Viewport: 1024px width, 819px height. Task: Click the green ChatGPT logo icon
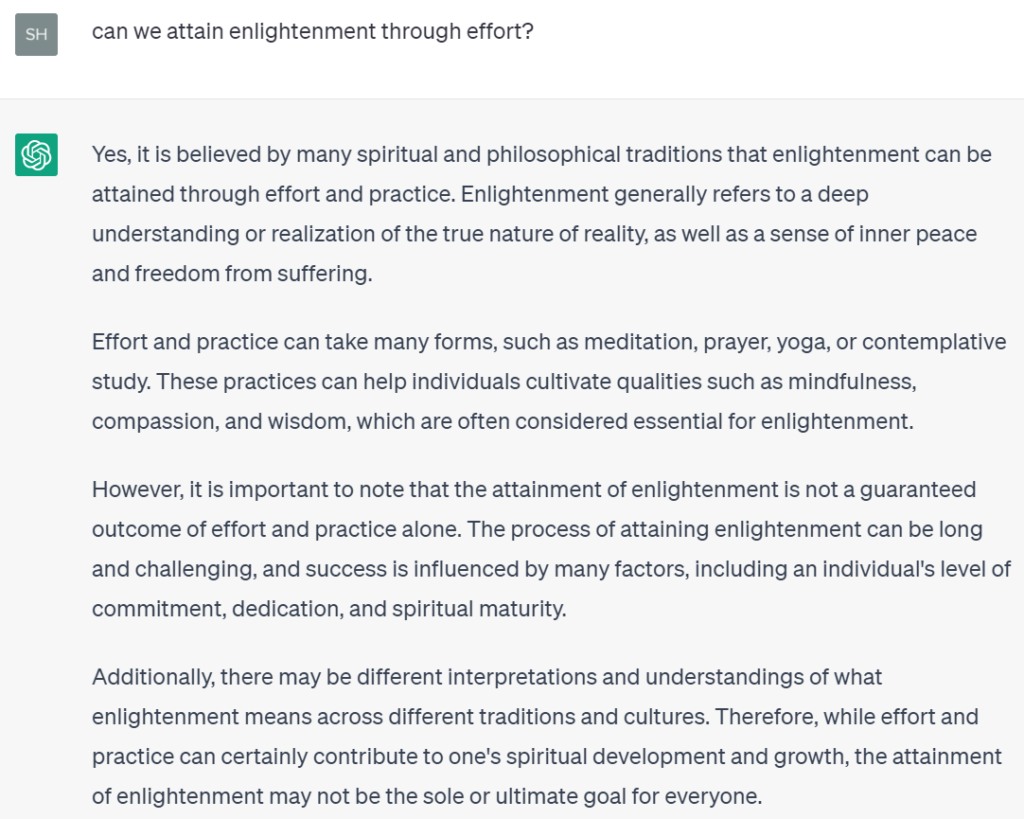coord(37,155)
